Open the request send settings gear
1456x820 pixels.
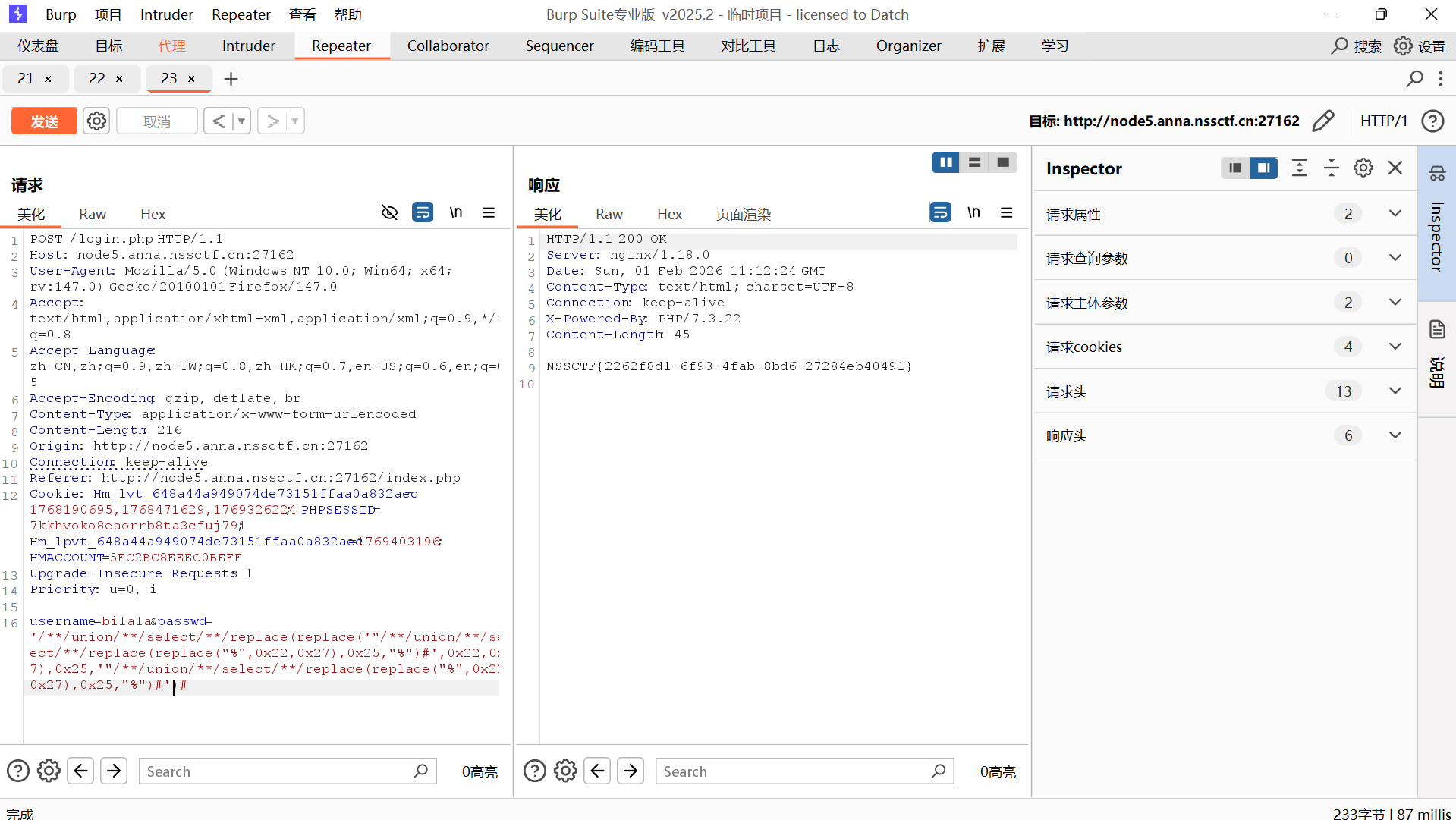pos(96,121)
